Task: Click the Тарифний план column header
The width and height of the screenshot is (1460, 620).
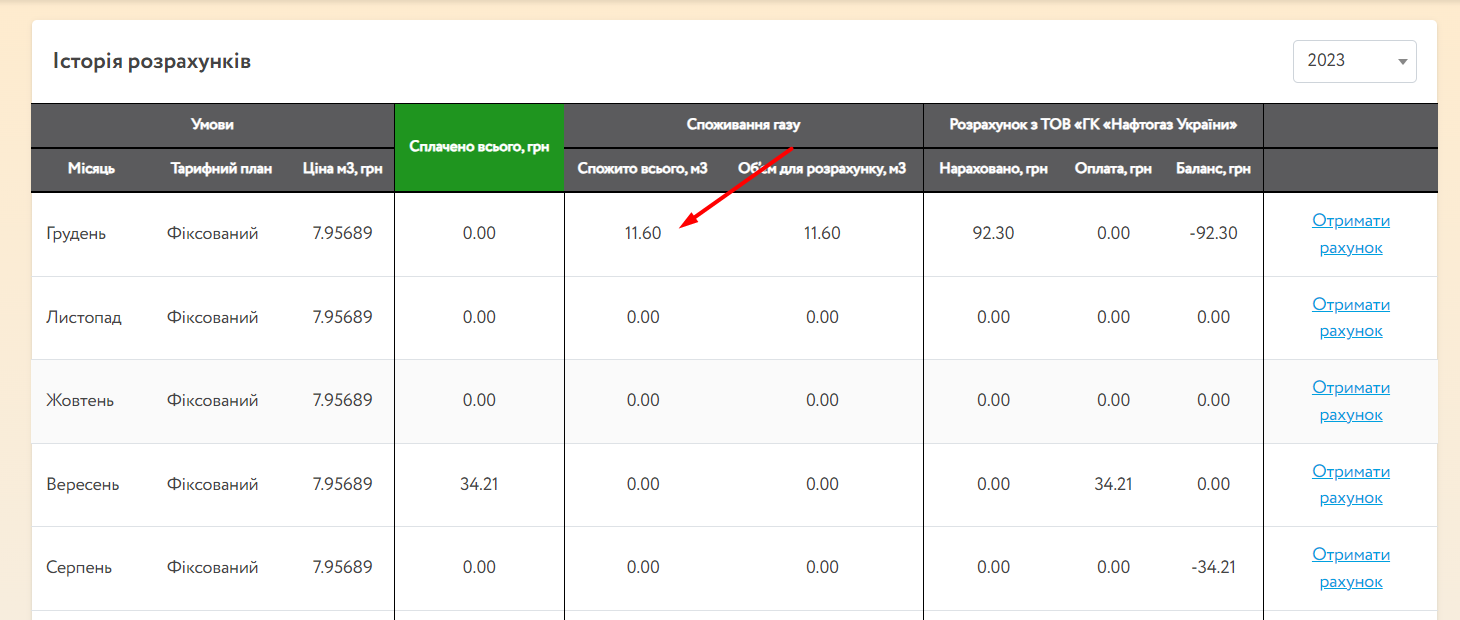Action: [221, 169]
